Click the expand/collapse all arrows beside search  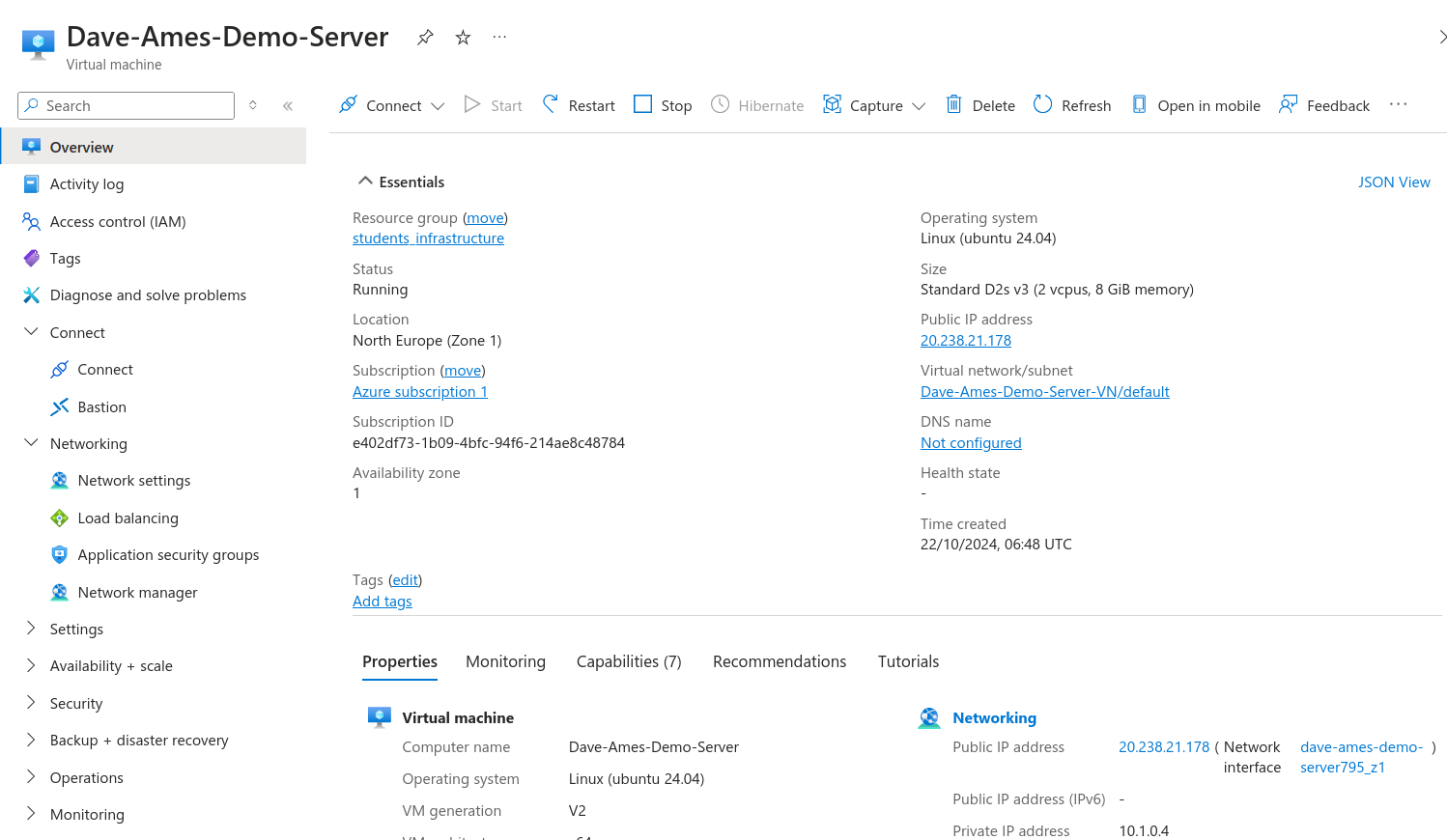(x=253, y=105)
